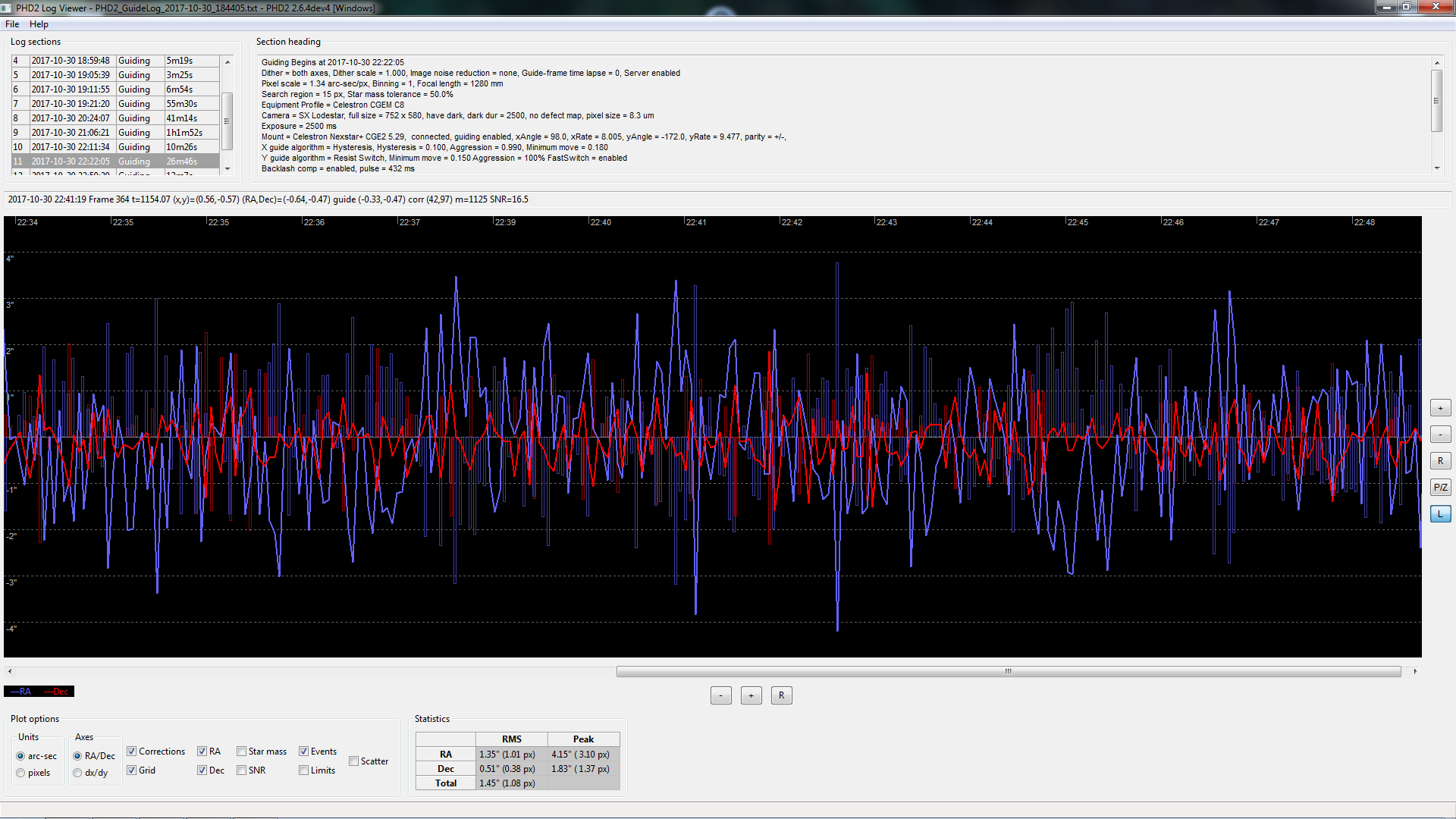Viewport: 1456px width, 819px height.
Task: Uncheck the Corrections checkbox
Action: (x=132, y=752)
